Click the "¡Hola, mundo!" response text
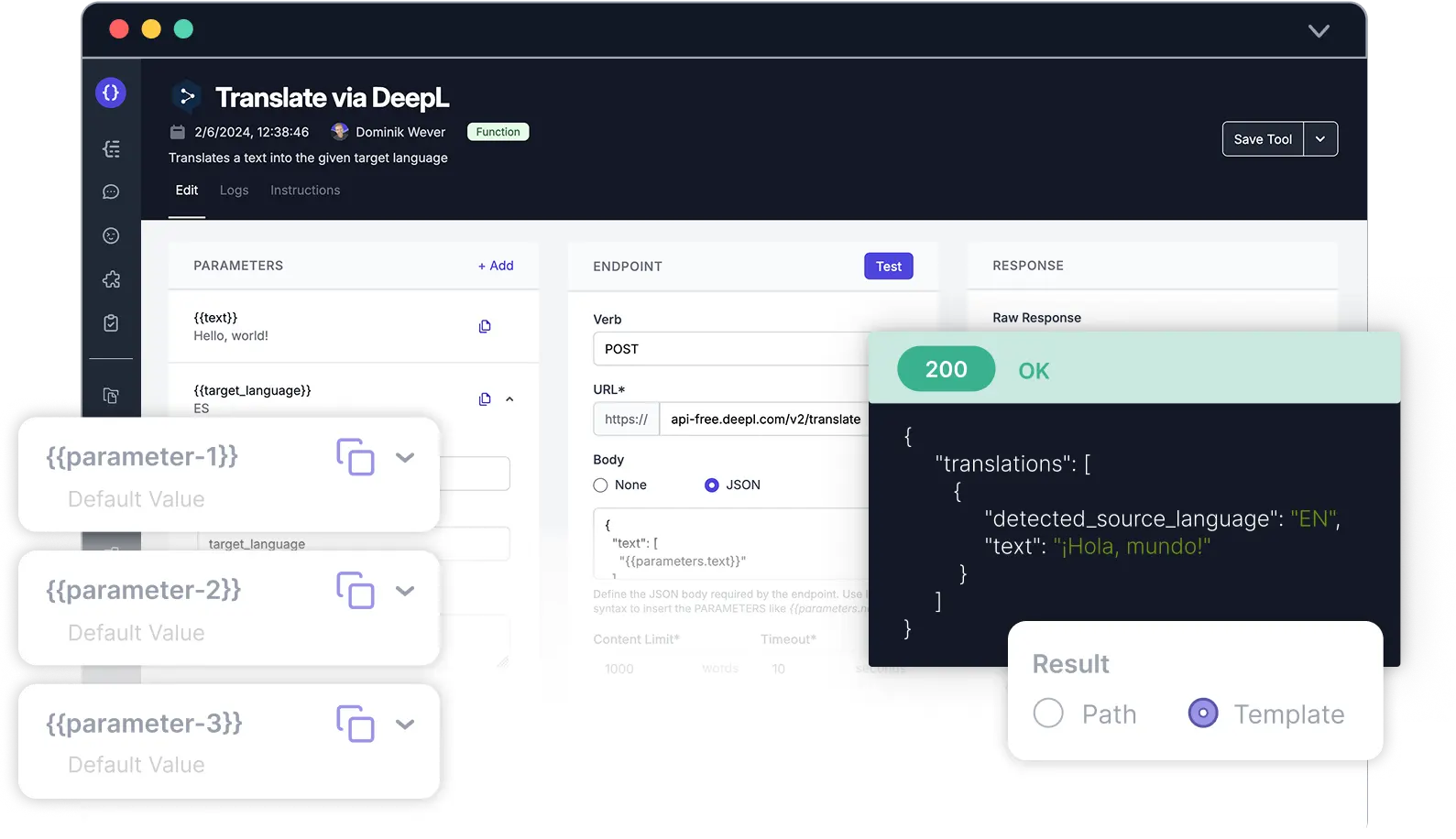This screenshot has width=1456, height=839. coord(1132,547)
